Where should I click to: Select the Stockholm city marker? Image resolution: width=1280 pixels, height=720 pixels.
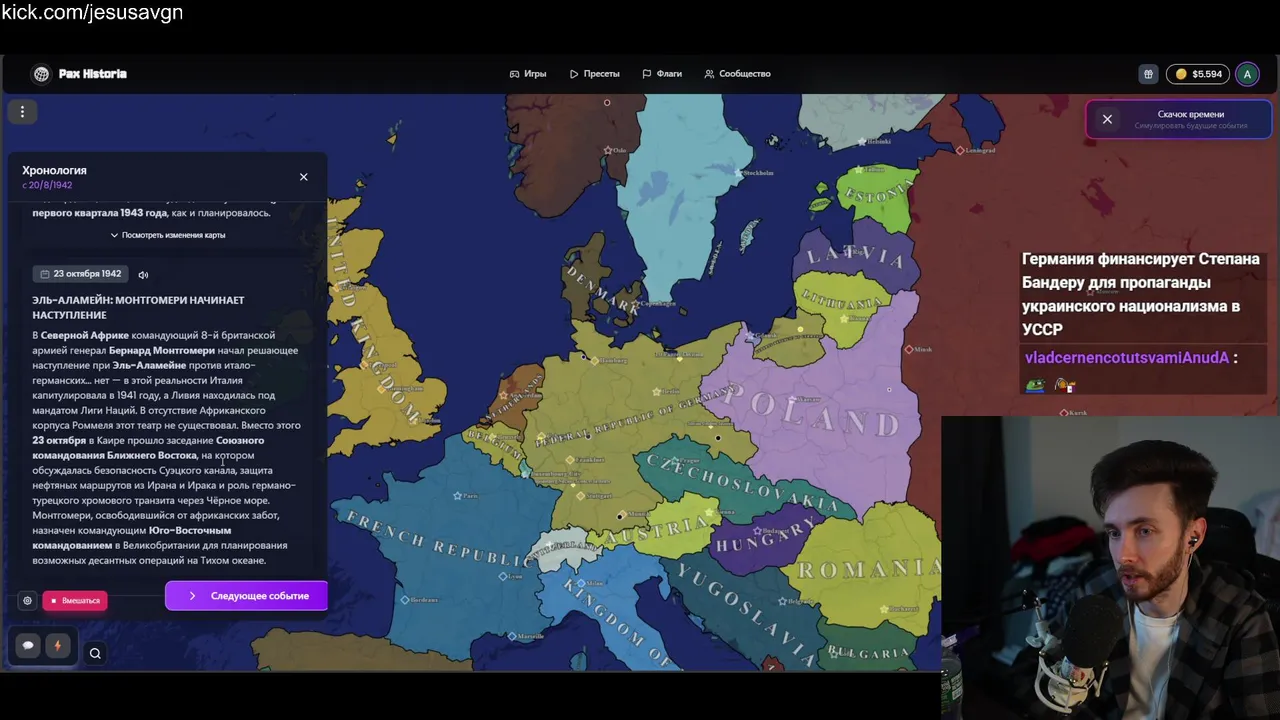tap(740, 172)
